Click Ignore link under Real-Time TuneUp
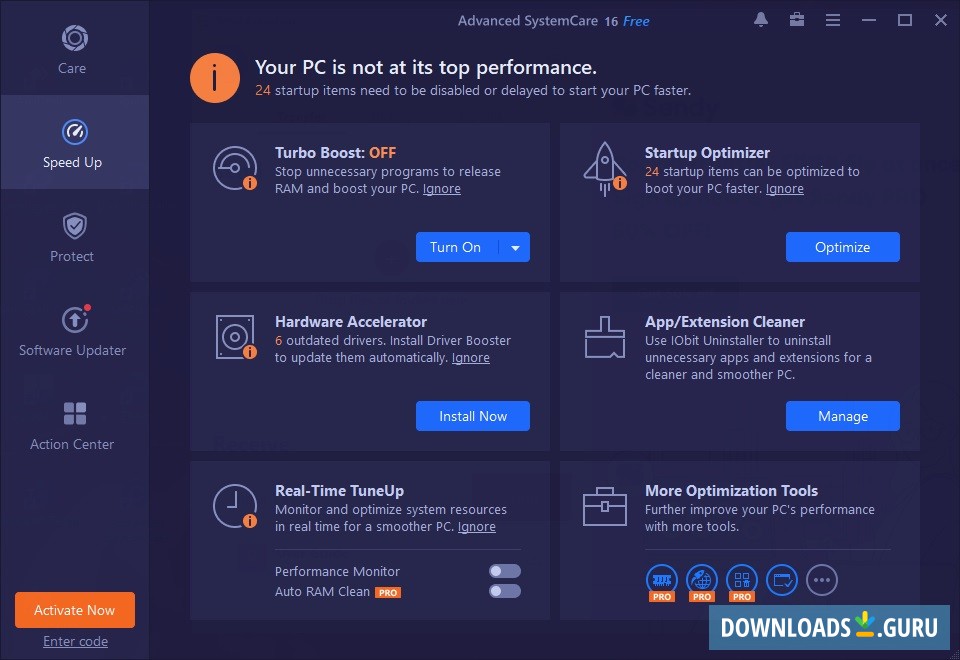 (x=476, y=527)
